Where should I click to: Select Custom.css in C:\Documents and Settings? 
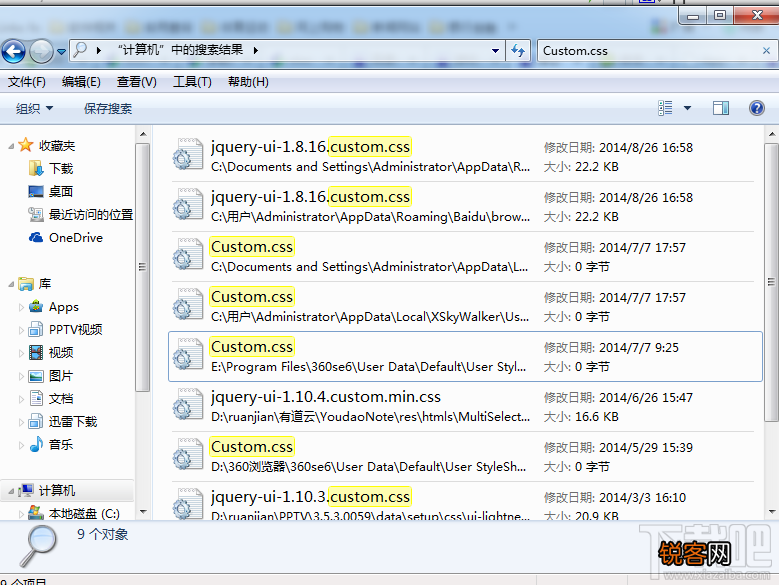[464, 257]
